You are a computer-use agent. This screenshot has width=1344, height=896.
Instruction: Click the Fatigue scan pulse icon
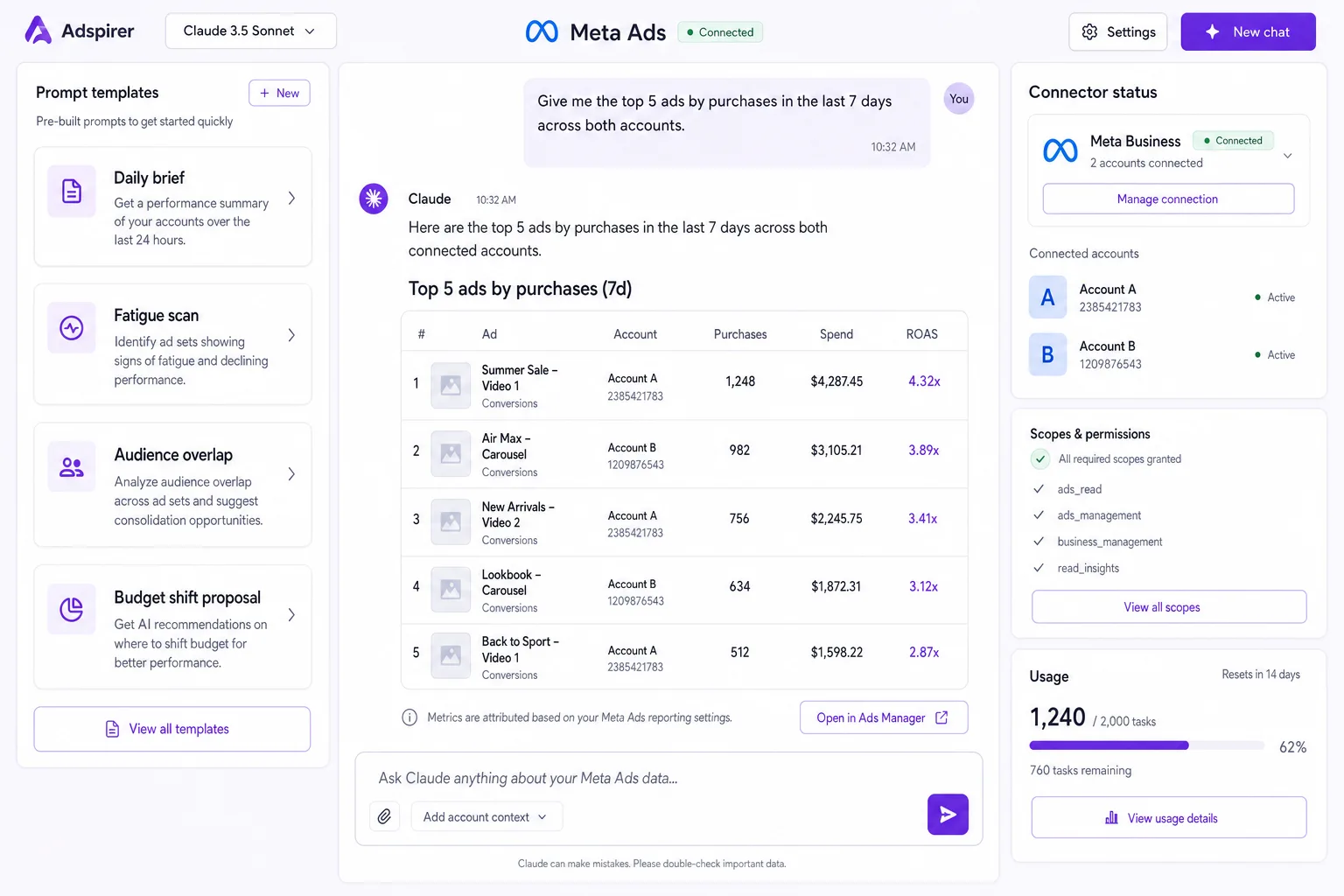click(x=72, y=328)
